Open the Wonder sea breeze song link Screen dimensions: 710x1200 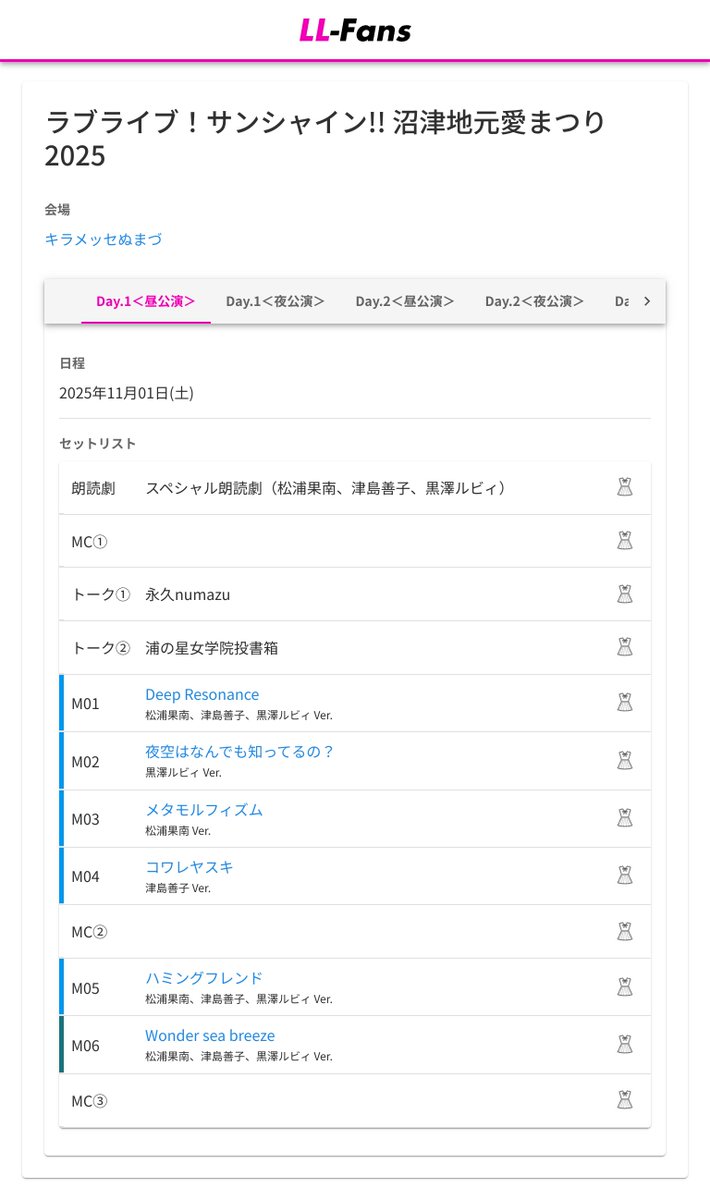210,1036
